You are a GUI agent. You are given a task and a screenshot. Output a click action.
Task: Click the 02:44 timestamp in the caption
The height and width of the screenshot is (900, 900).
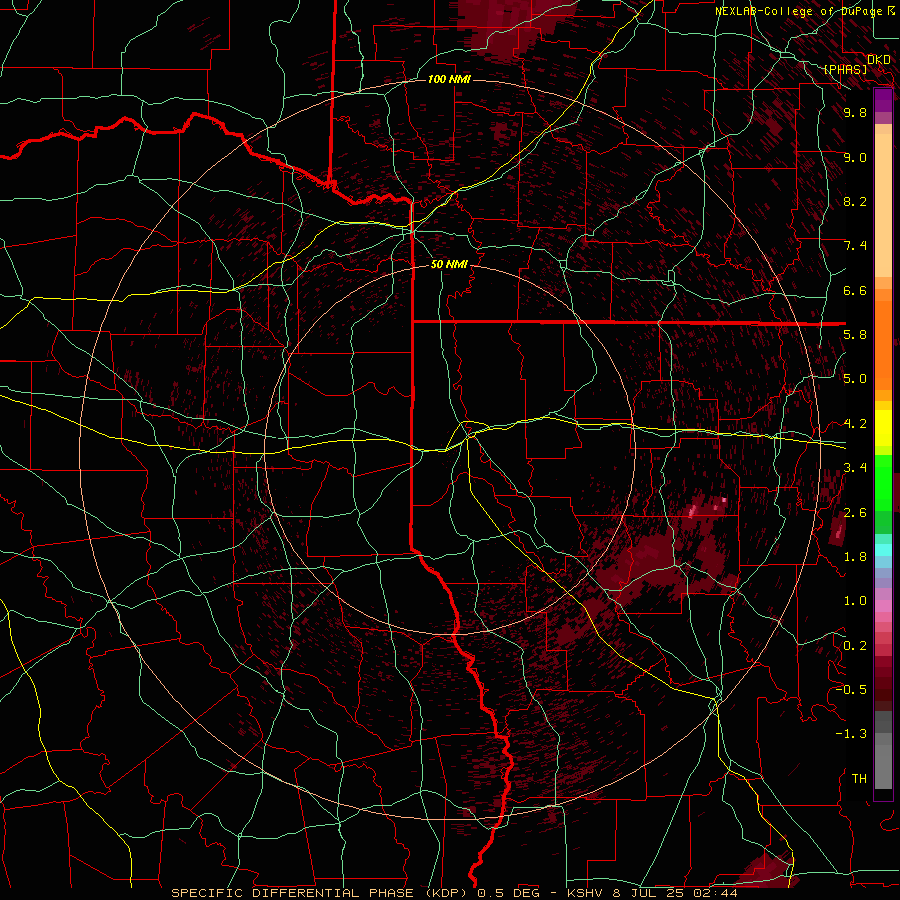point(715,893)
